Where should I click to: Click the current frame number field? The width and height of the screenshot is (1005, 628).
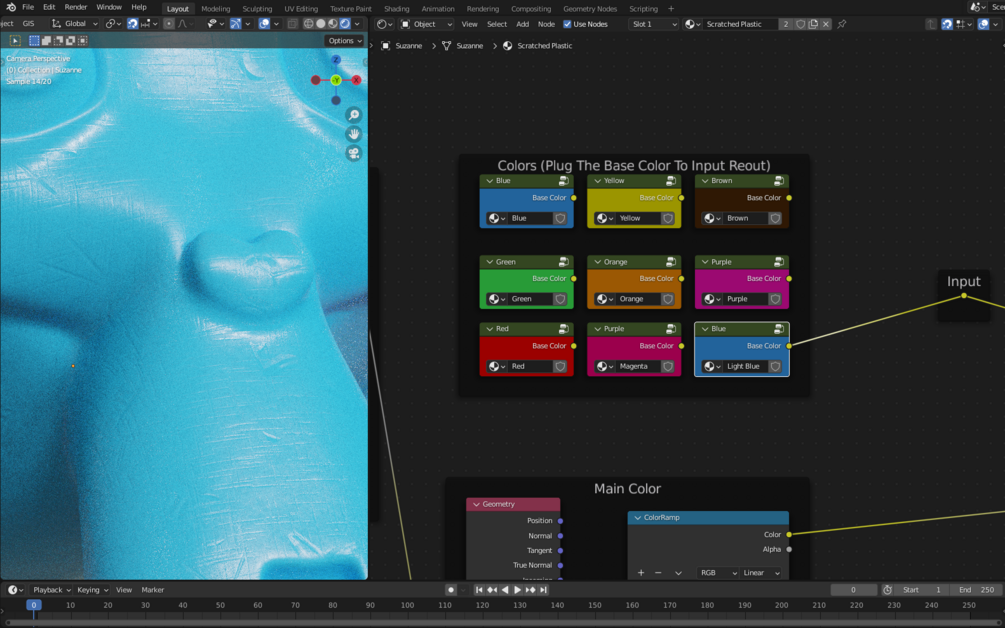853,590
